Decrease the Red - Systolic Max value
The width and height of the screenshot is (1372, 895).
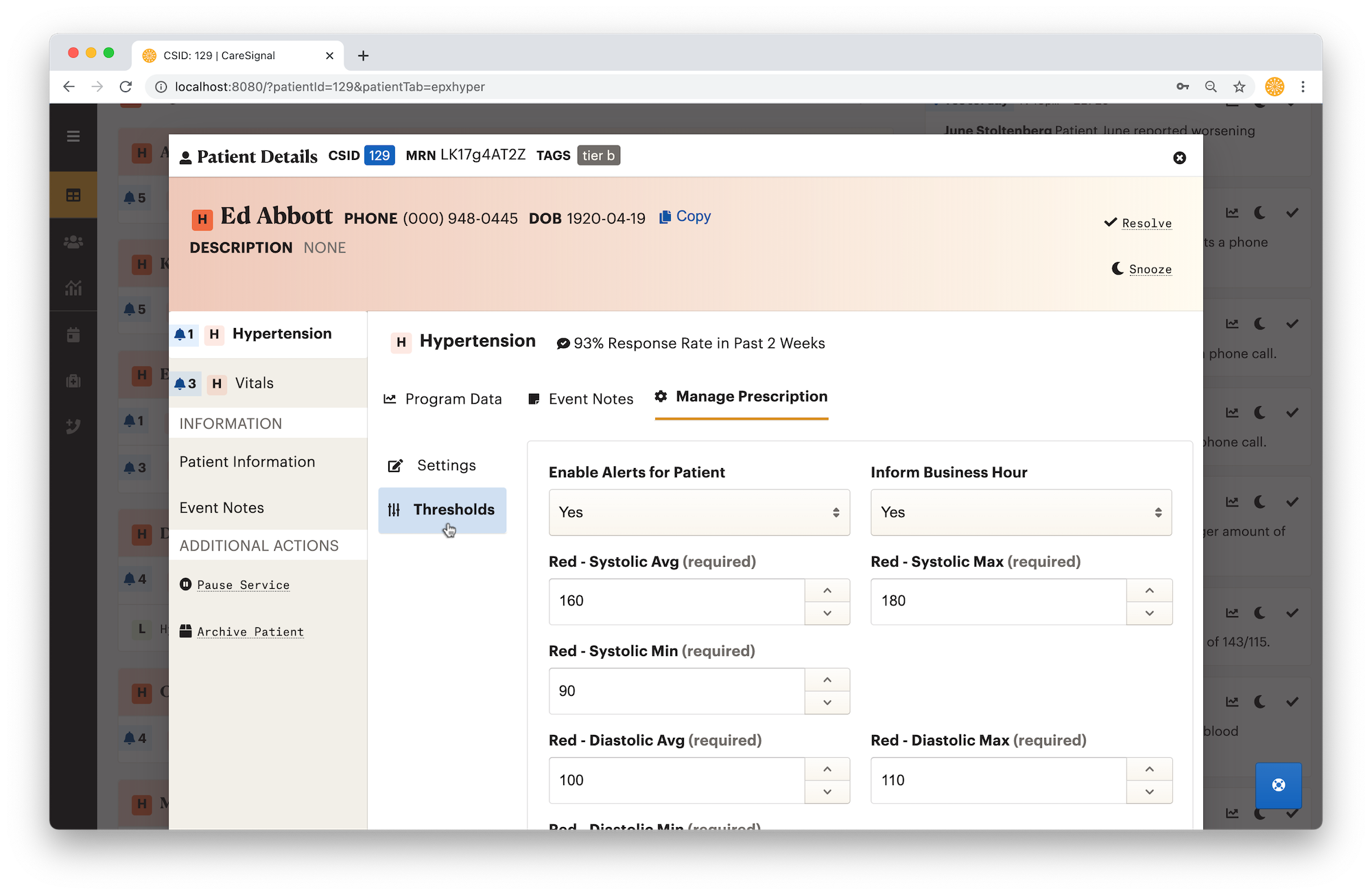(x=1149, y=614)
